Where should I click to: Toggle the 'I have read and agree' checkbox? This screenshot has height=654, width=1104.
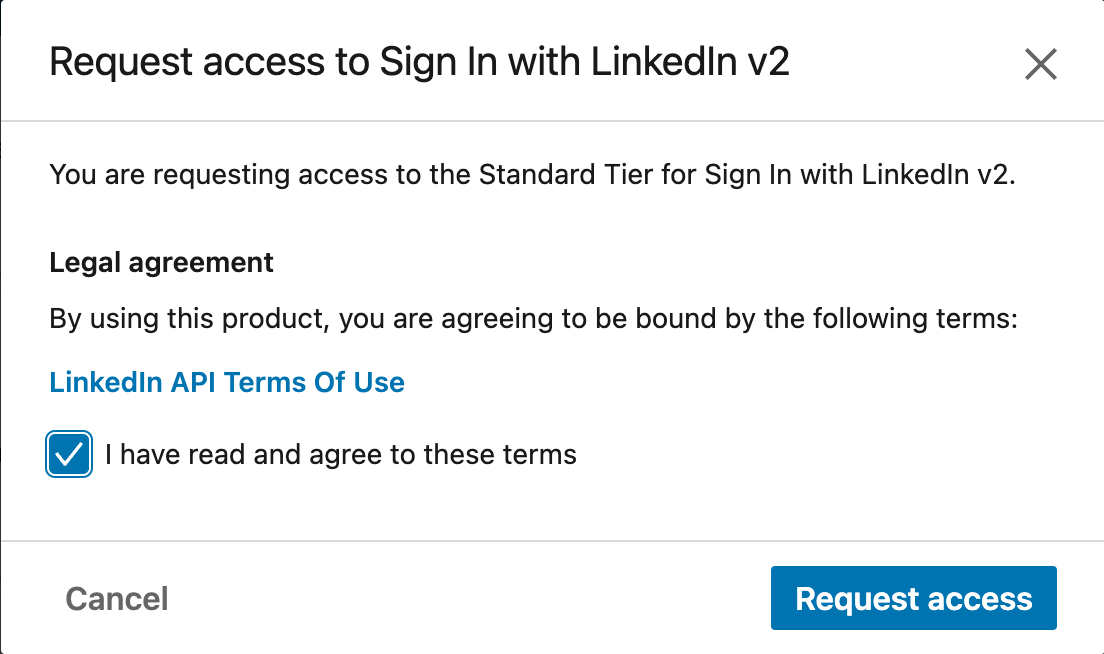pos(68,454)
